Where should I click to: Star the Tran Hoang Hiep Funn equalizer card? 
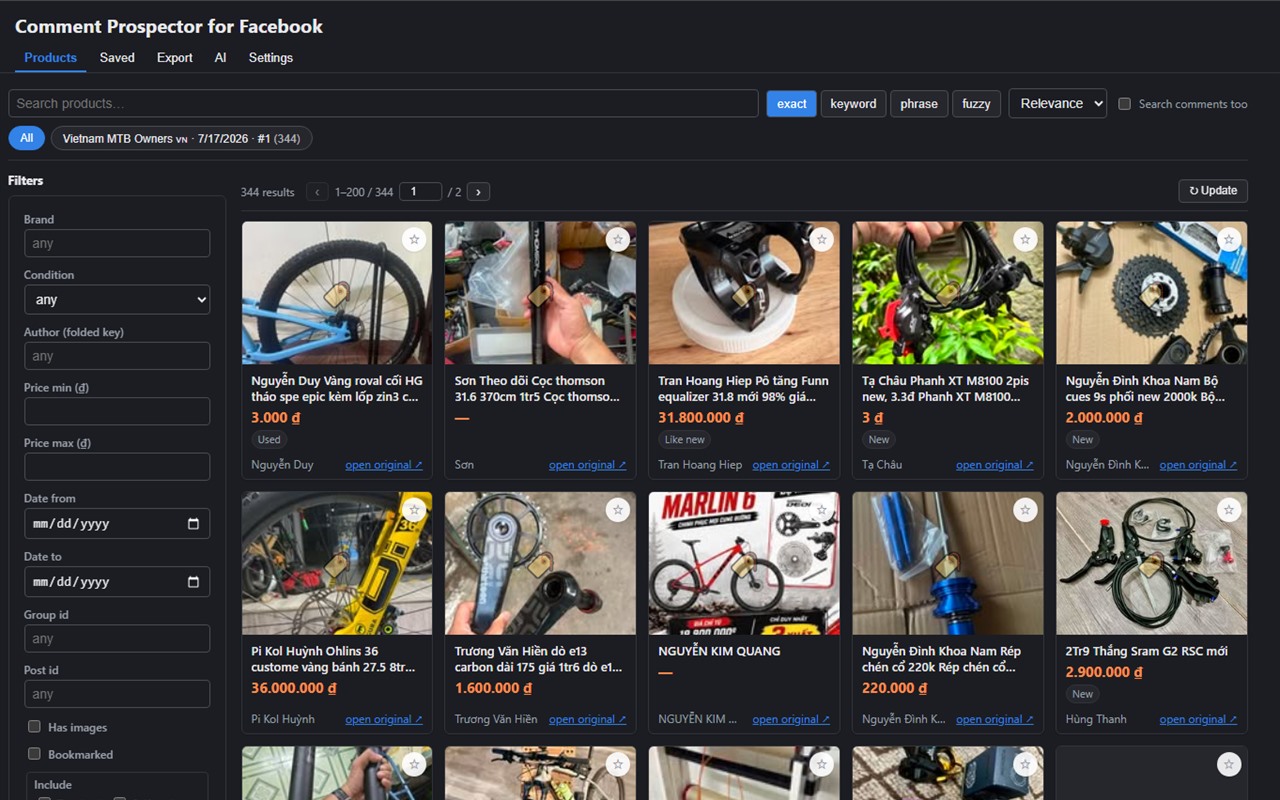[x=821, y=239]
